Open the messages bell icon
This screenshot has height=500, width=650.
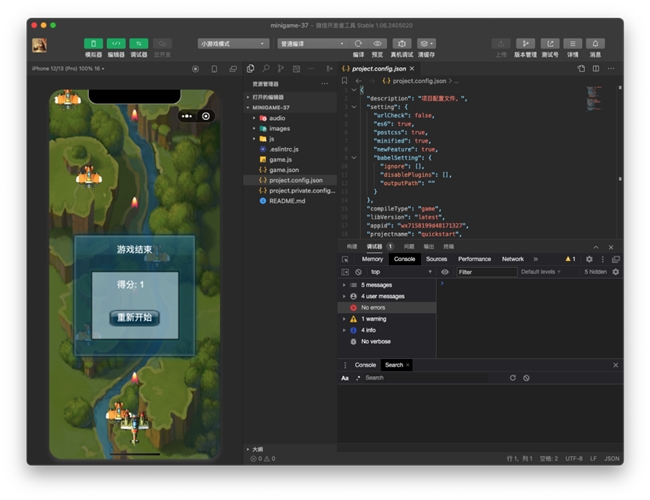[595, 44]
